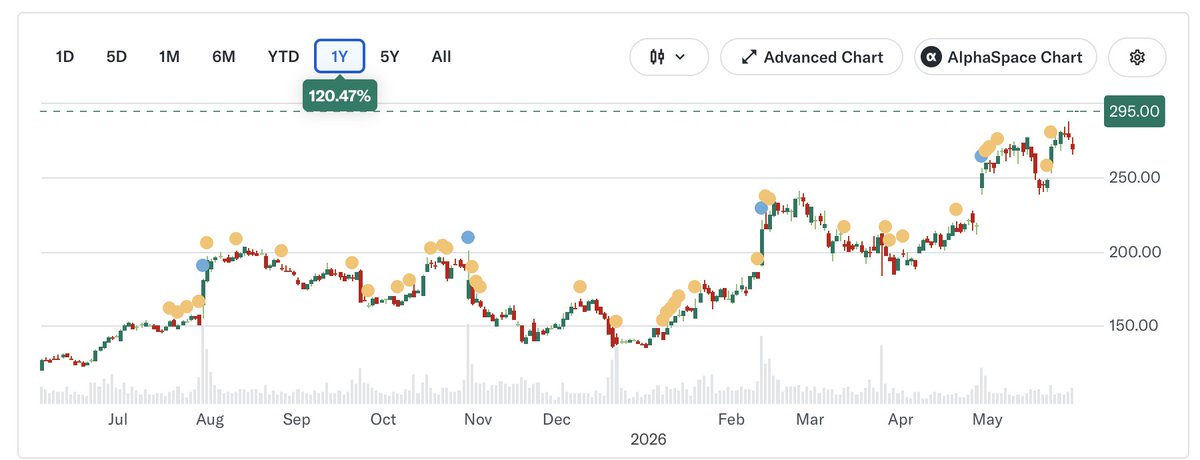The image size is (1200, 460).
Task: Select the 5D time range
Action: [x=117, y=57]
